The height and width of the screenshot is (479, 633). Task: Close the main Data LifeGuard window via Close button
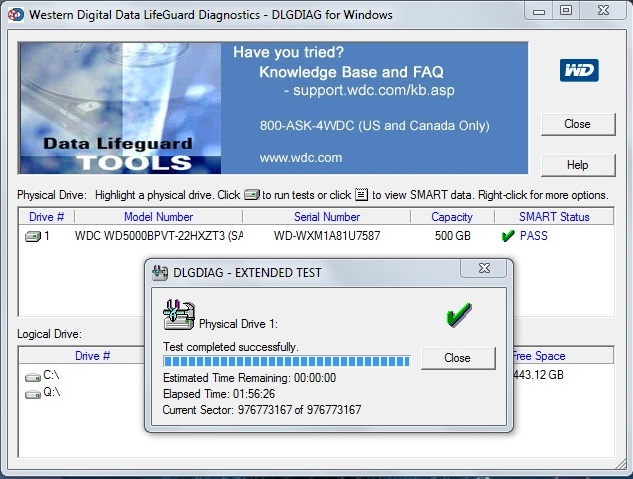click(578, 124)
